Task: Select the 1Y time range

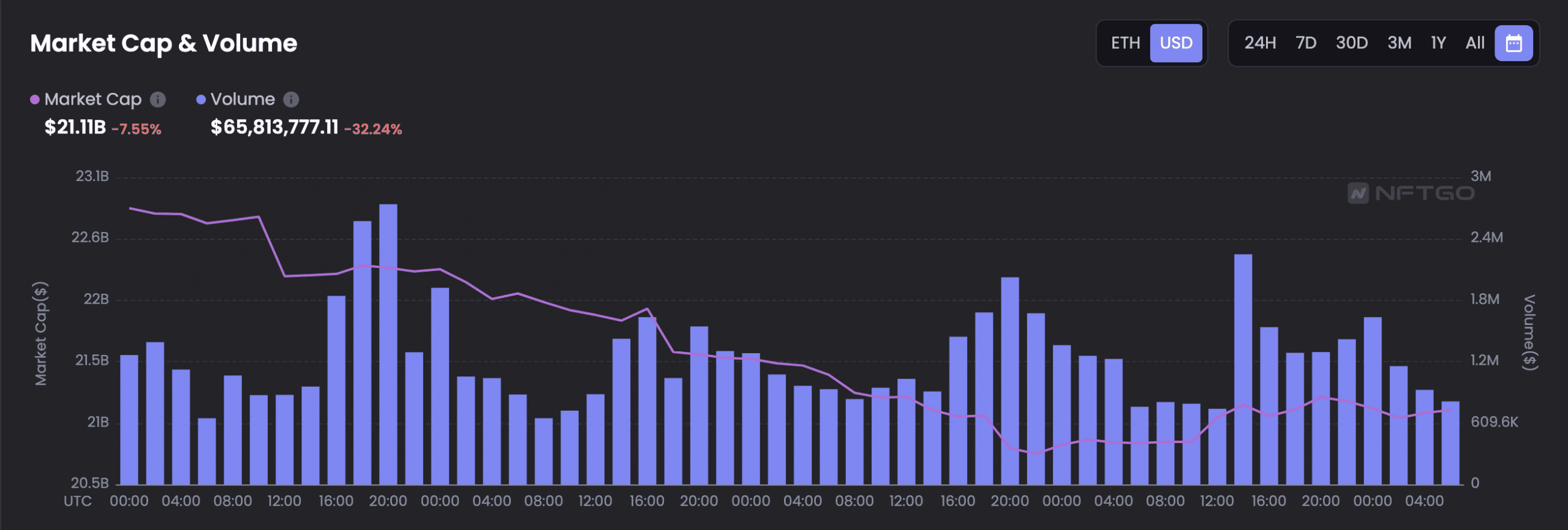Action: coord(1438,43)
